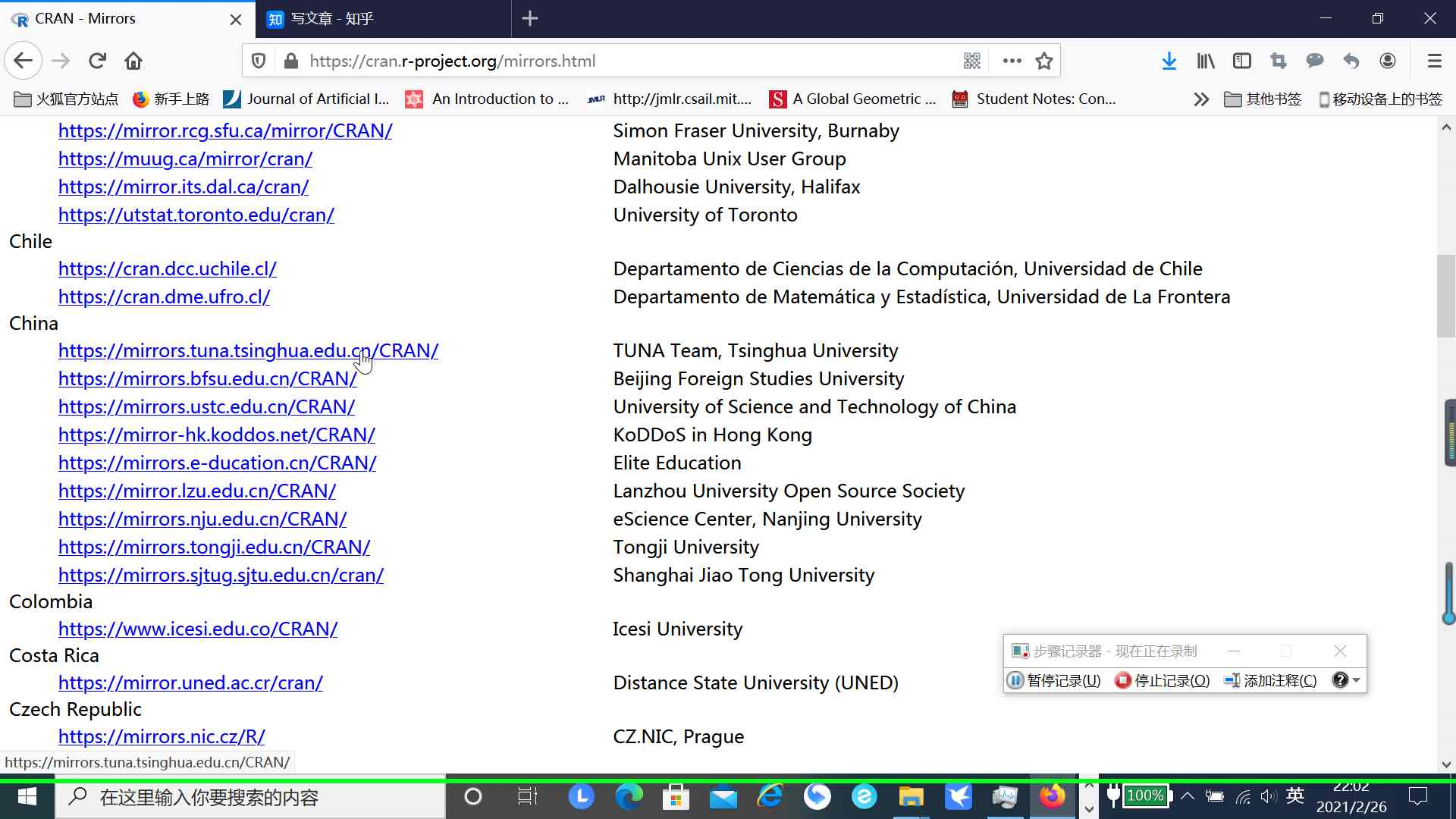Toggle the 英 input language indicator
The height and width of the screenshot is (819, 1456).
pyautogui.click(x=1295, y=795)
